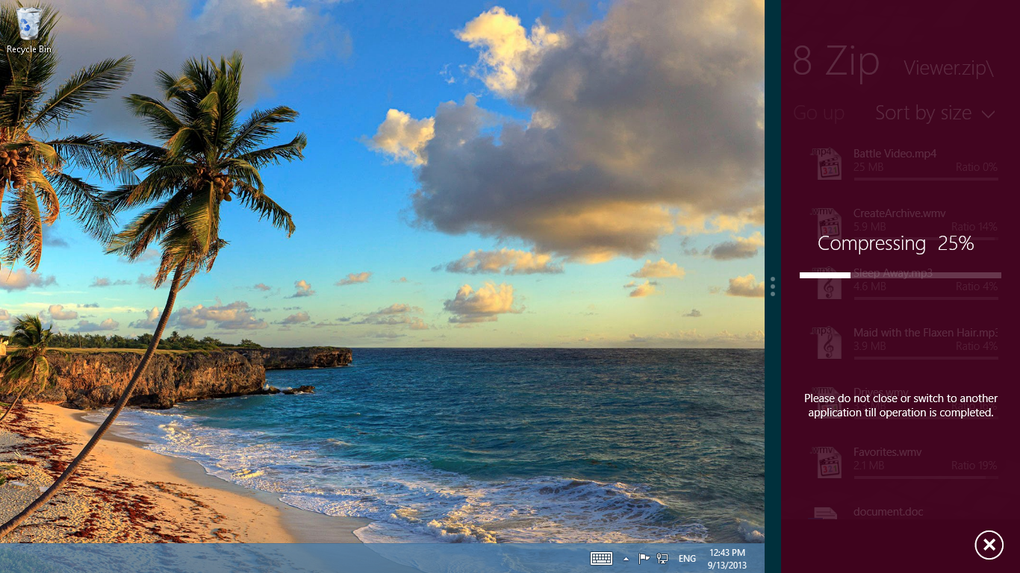This screenshot has width=1020, height=573.
Task: Select Battle Video.mp4 file entry
Action: 904,163
